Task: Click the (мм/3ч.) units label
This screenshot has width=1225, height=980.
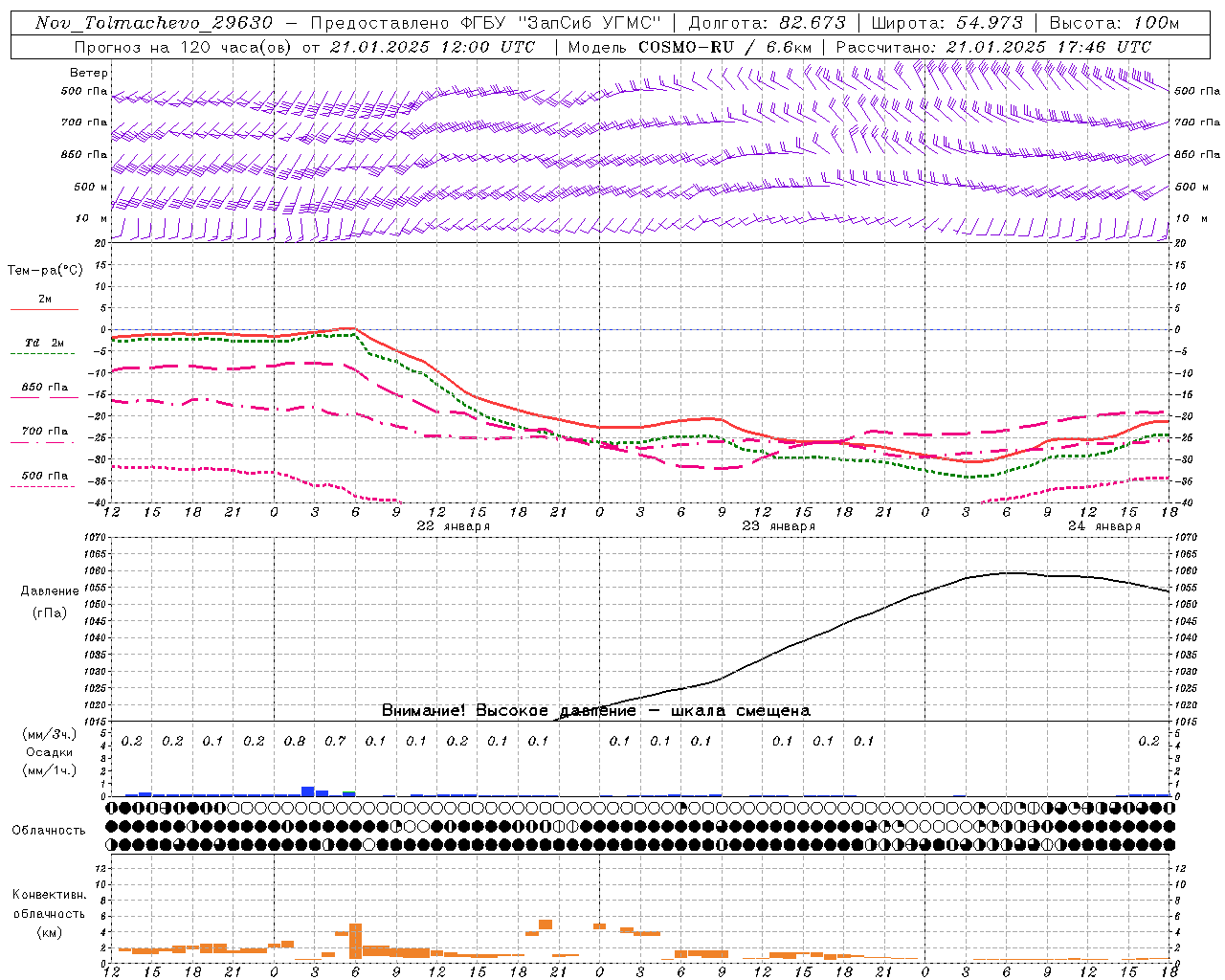Action: coord(49,734)
